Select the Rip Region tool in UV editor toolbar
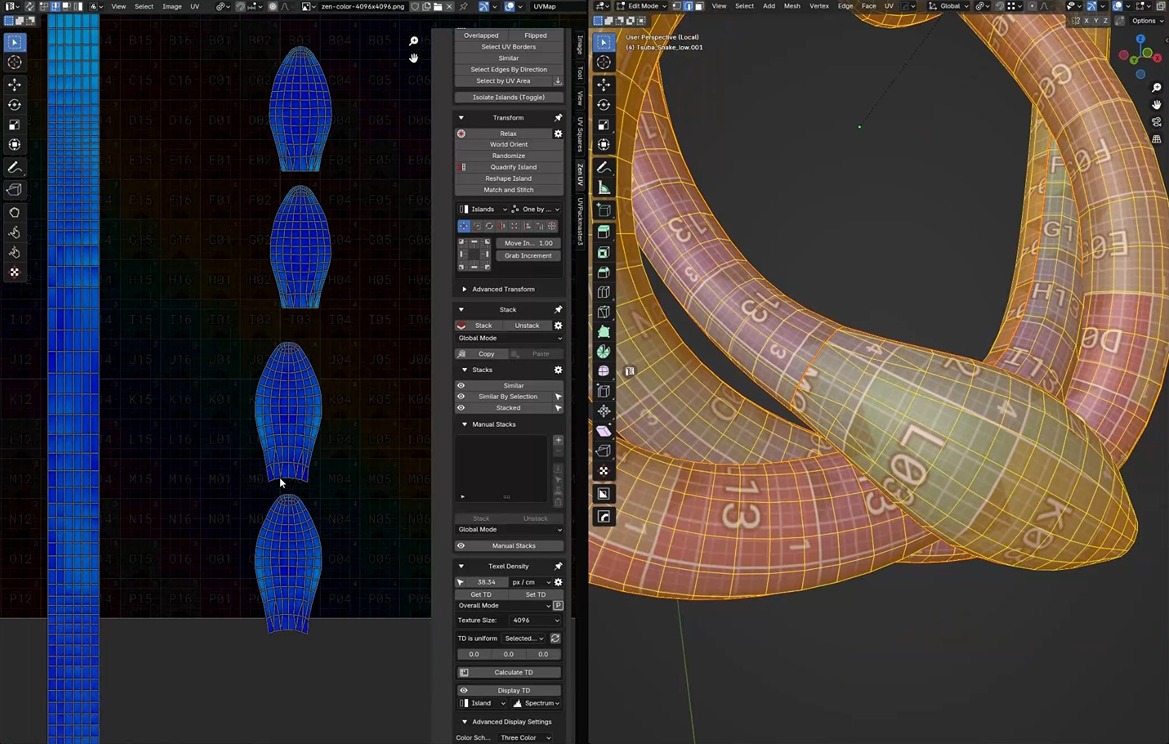 (x=15, y=190)
